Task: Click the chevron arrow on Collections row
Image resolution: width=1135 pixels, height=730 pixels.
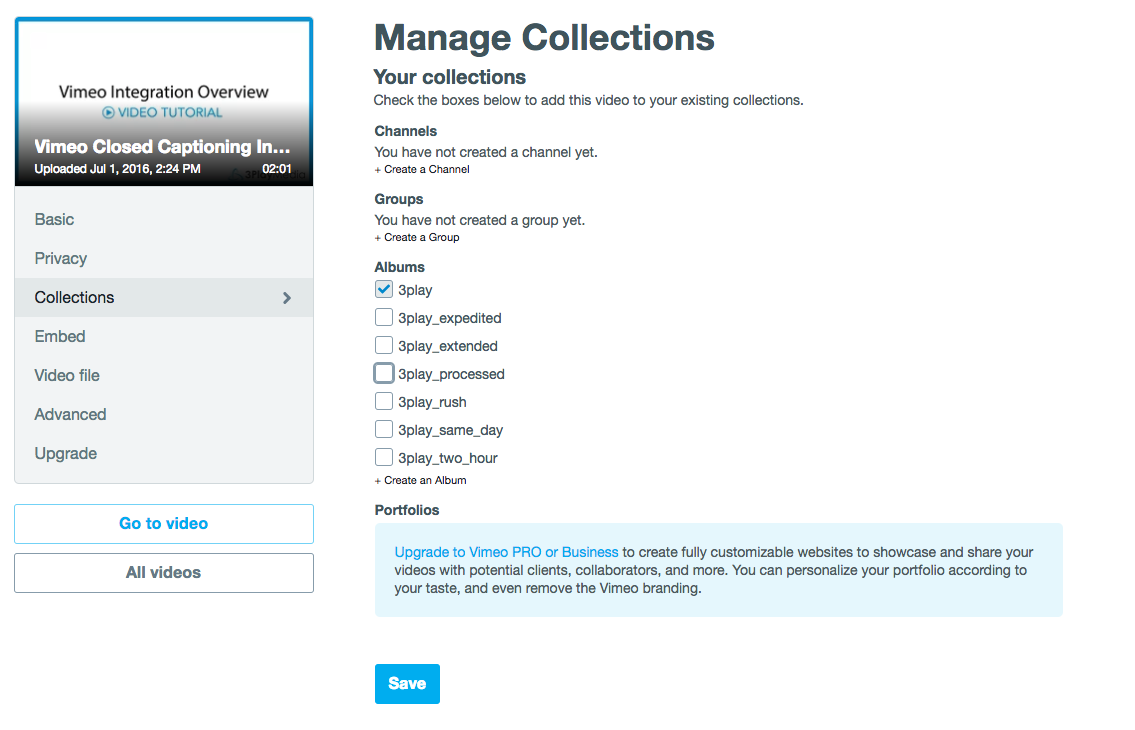Action: coord(287,298)
